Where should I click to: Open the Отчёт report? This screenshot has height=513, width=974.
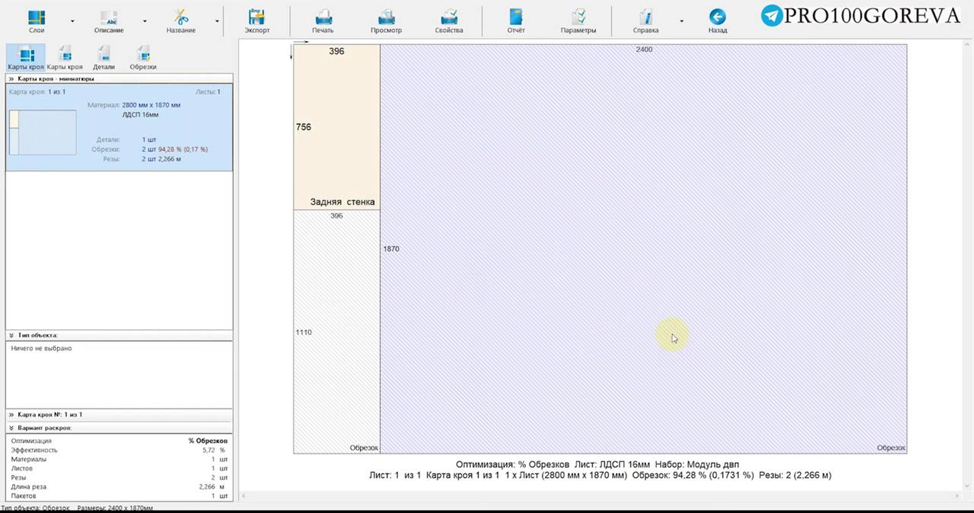tap(516, 20)
